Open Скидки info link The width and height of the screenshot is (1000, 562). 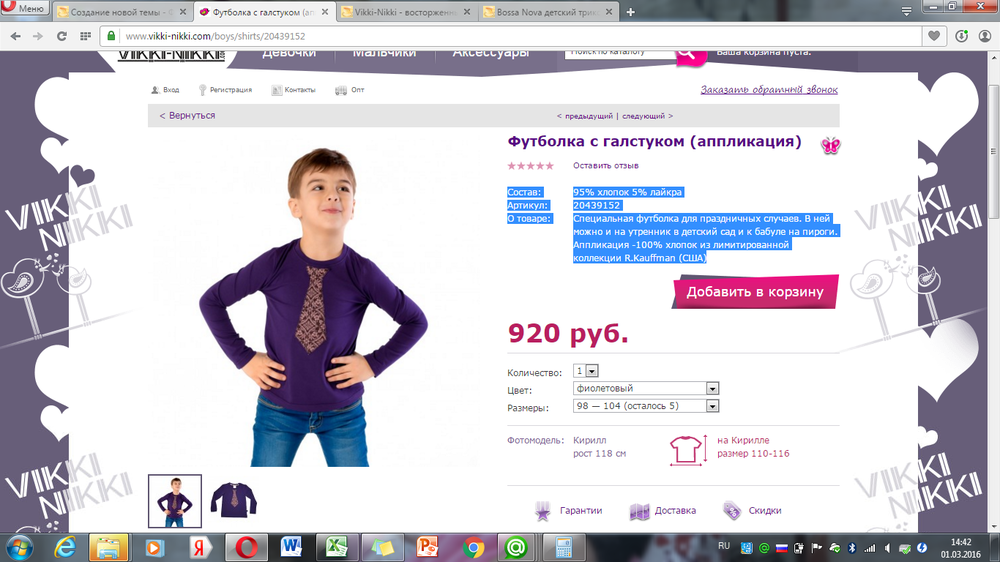coord(752,510)
